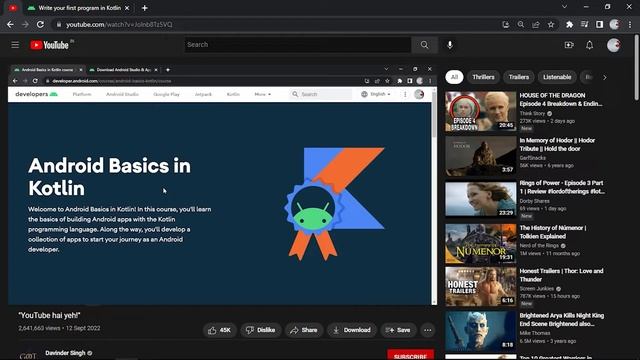Select the Listenable filter chip
Image resolution: width=640 pixels, height=360 pixels.
point(557,77)
